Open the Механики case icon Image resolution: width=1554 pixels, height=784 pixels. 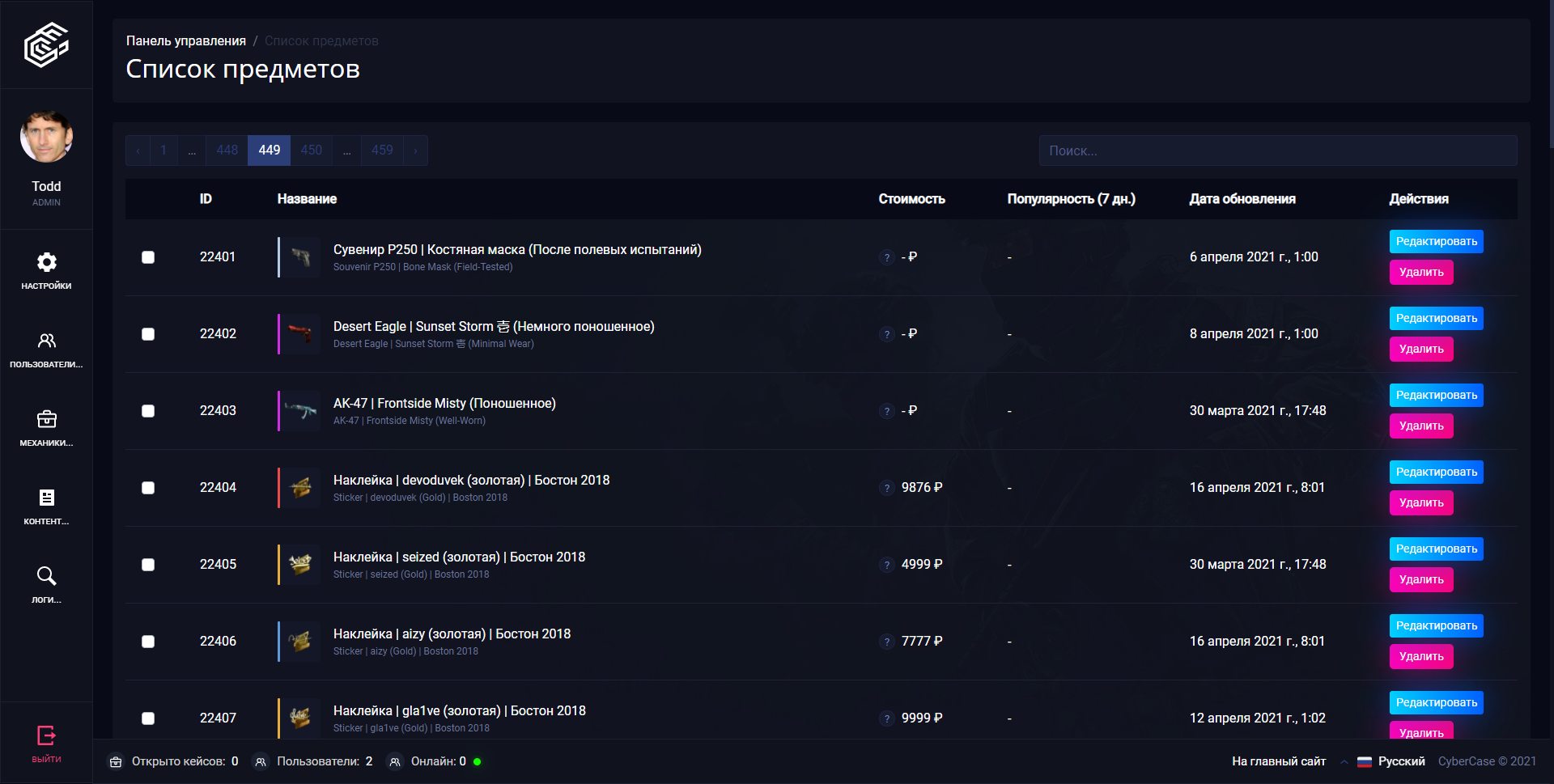point(46,419)
